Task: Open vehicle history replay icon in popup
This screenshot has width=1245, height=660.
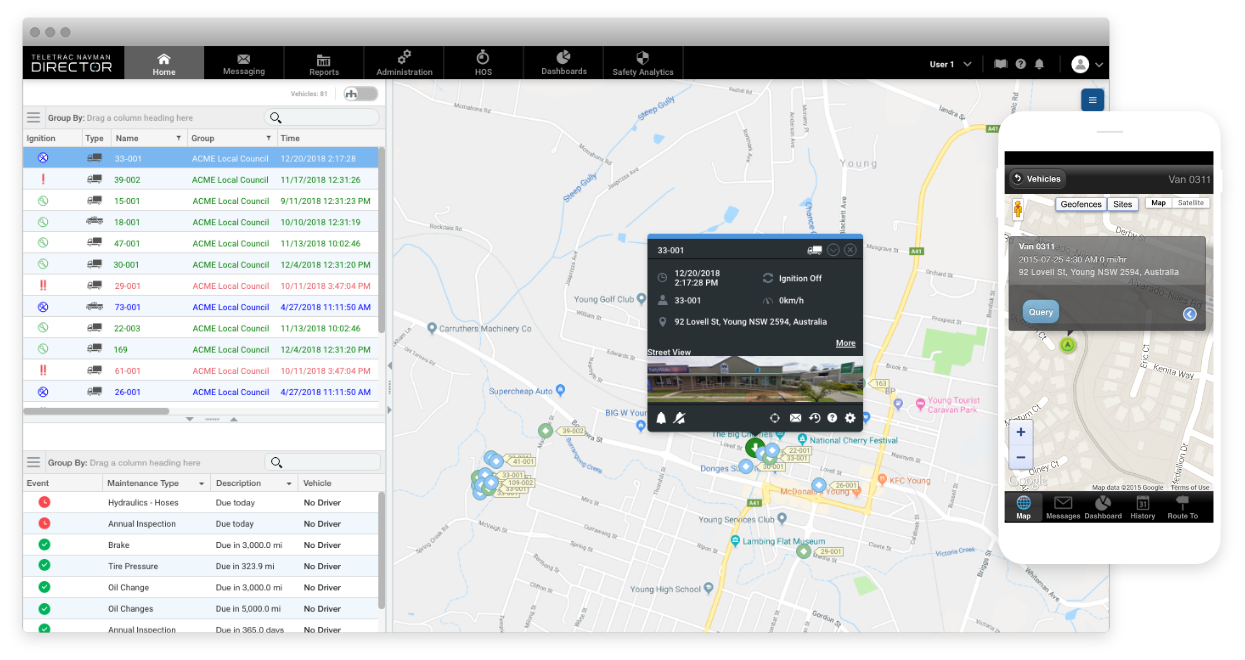Action: [814, 418]
